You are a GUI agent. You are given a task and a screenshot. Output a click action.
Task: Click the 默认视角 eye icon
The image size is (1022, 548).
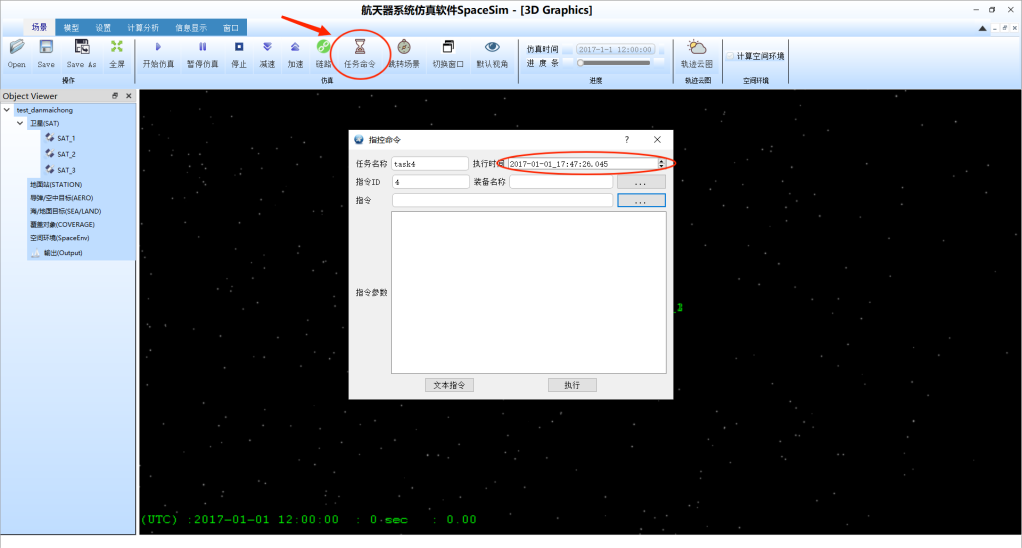tap(492, 47)
